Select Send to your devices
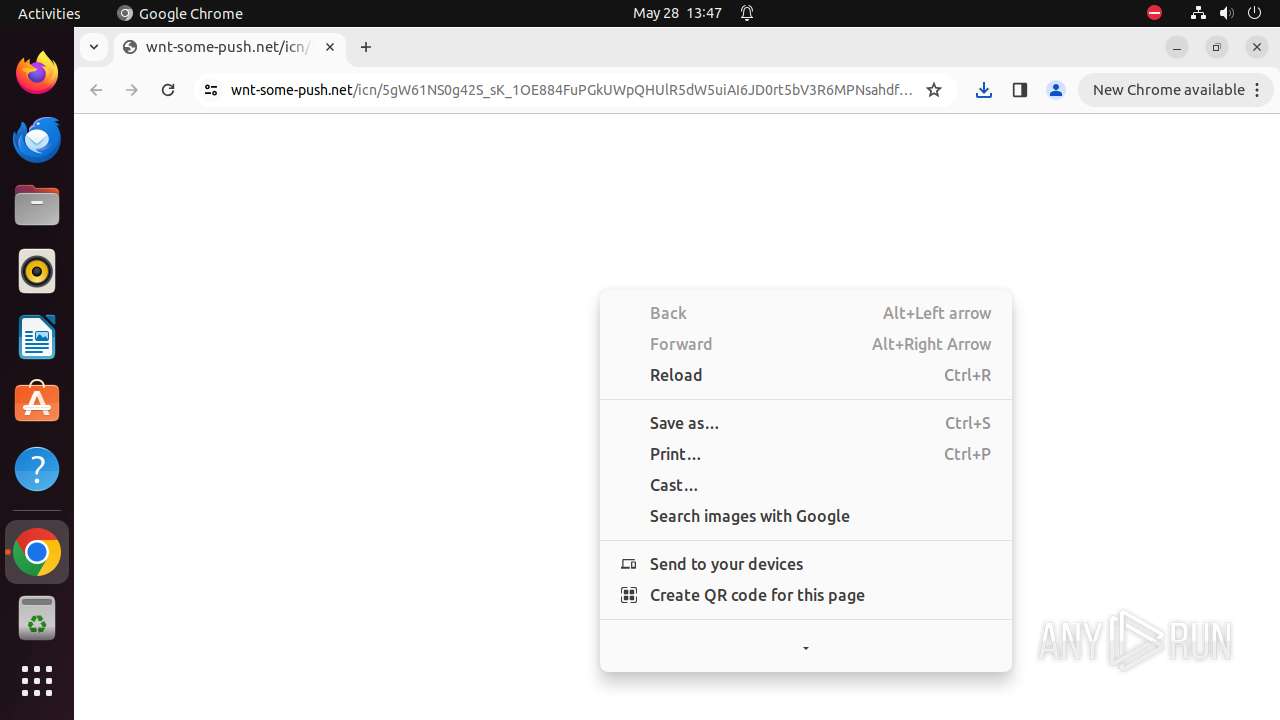 [x=805, y=564]
